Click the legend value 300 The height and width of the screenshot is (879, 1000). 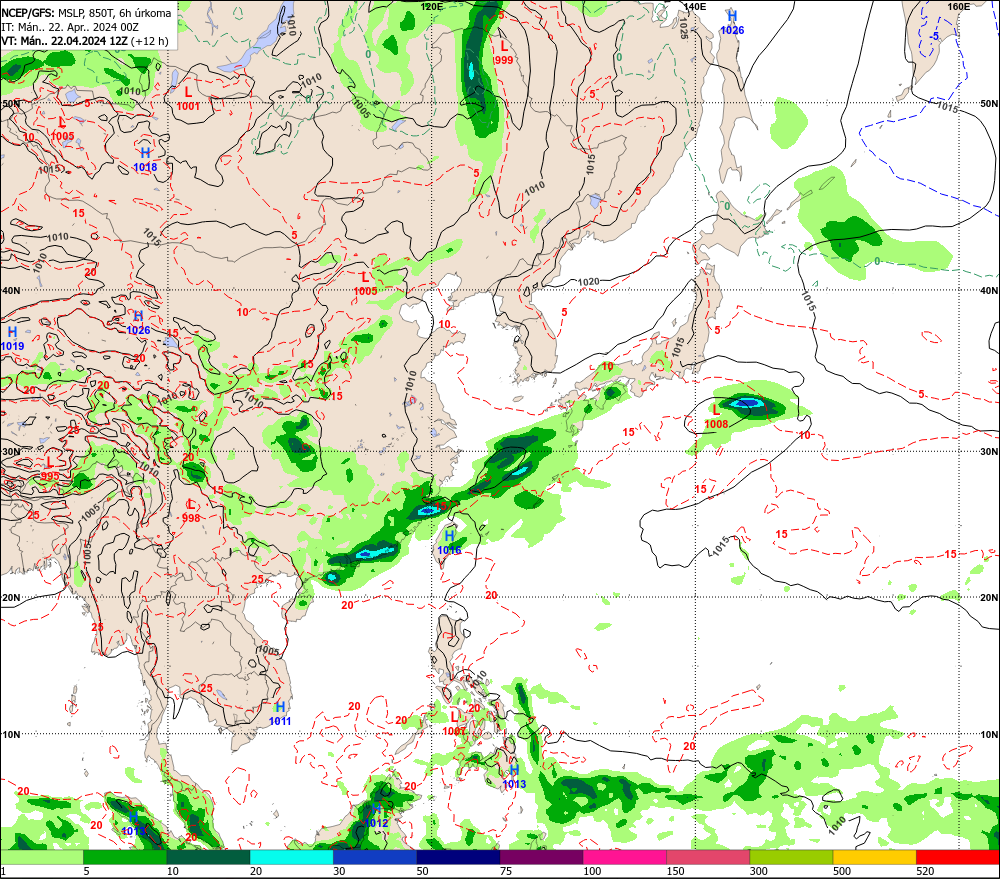[x=758, y=871]
